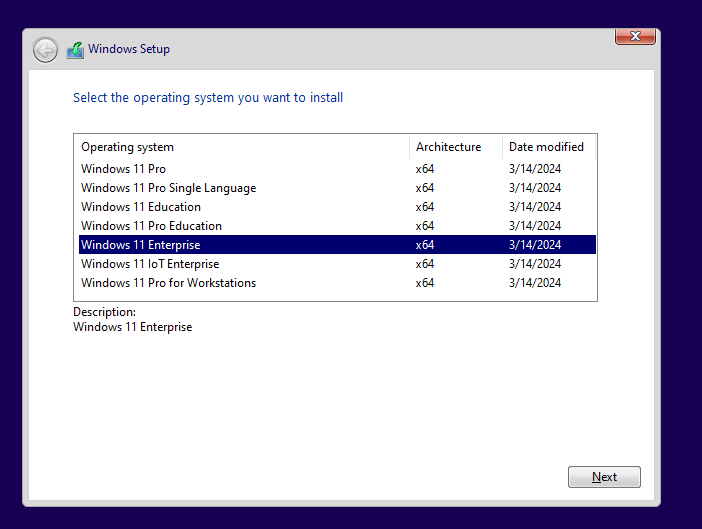Click x64 in IoT Enterprise row

click(x=424, y=264)
